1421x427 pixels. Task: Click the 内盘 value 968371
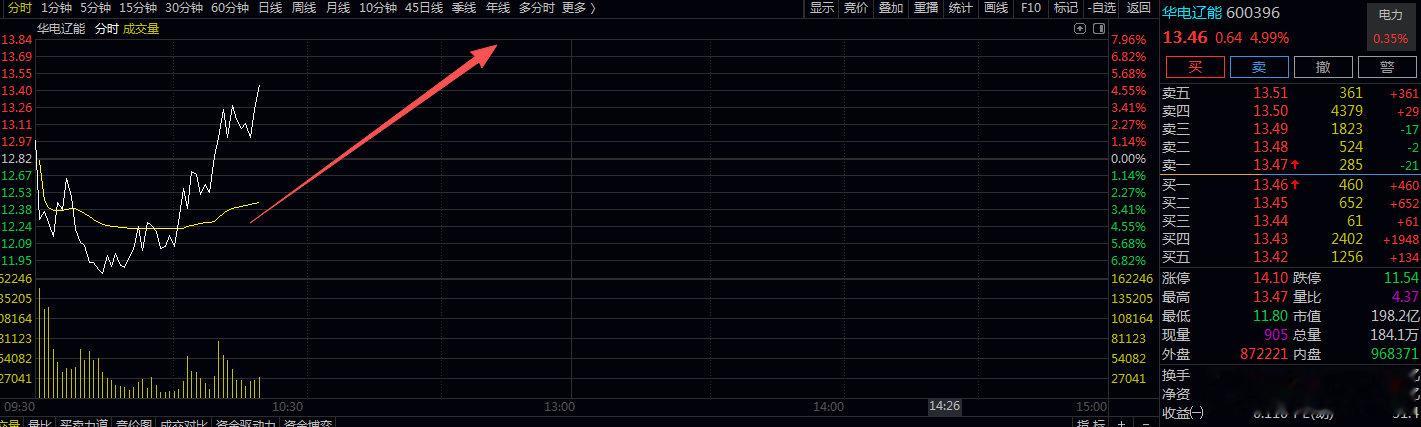pos(1394,354)
